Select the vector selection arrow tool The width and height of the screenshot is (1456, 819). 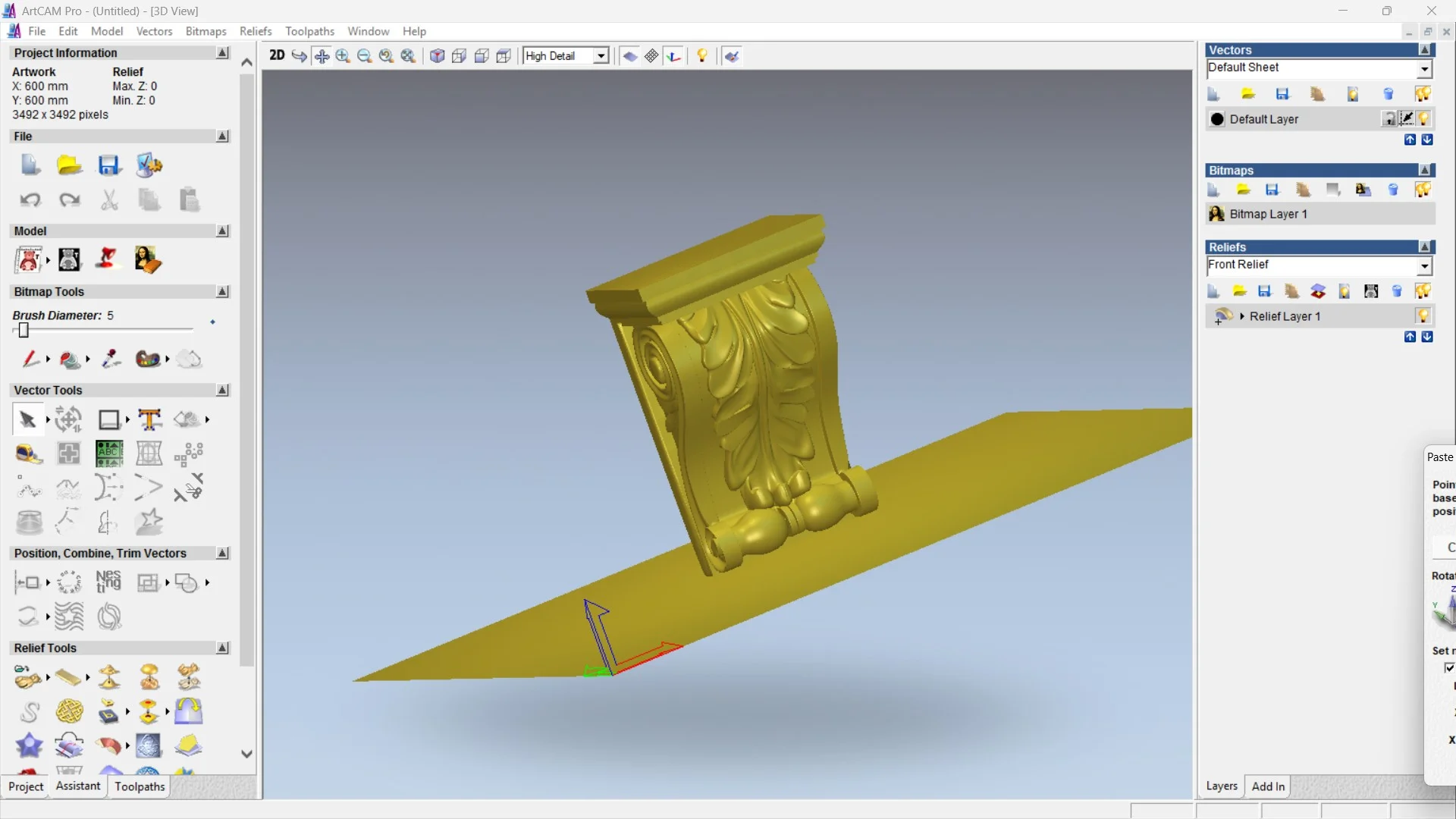[x=28, y=419]
